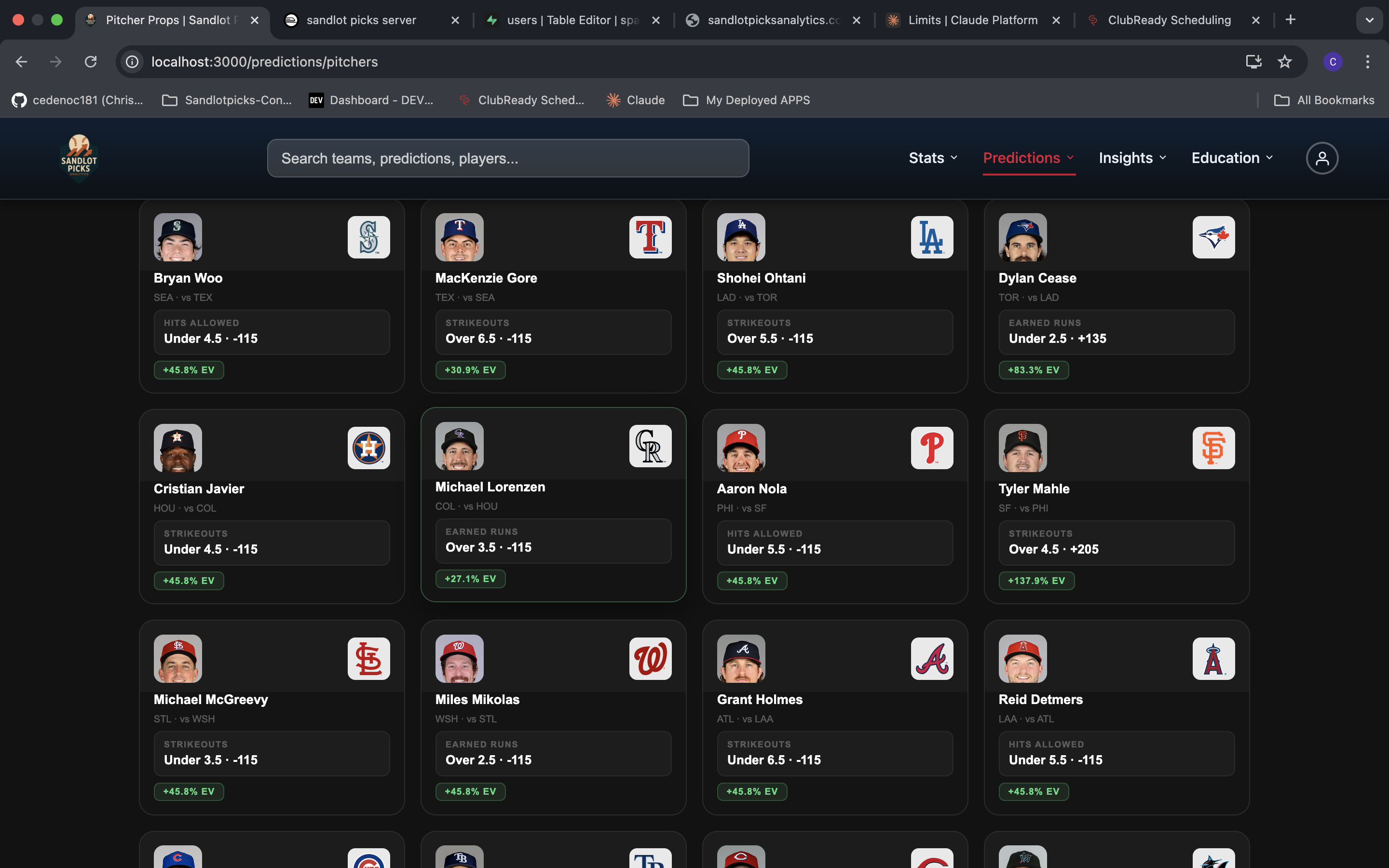Click the Seattle Mariners team logo on Bryan Woo's card
The image size is (1389, 868).
[x=369, y=237]
